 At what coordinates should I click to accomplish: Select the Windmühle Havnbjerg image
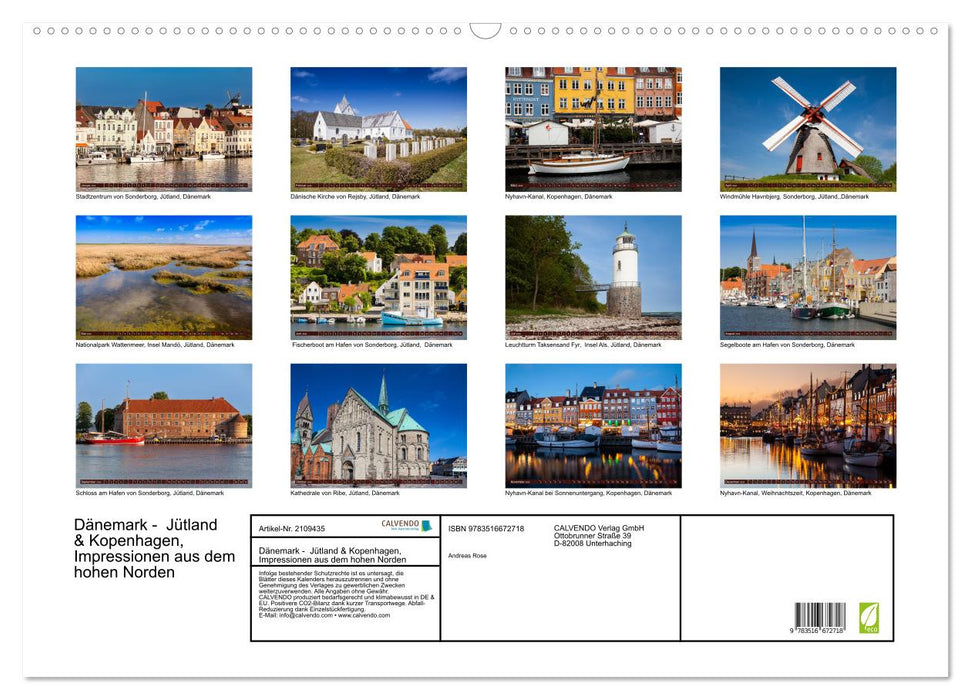[807, 127]
